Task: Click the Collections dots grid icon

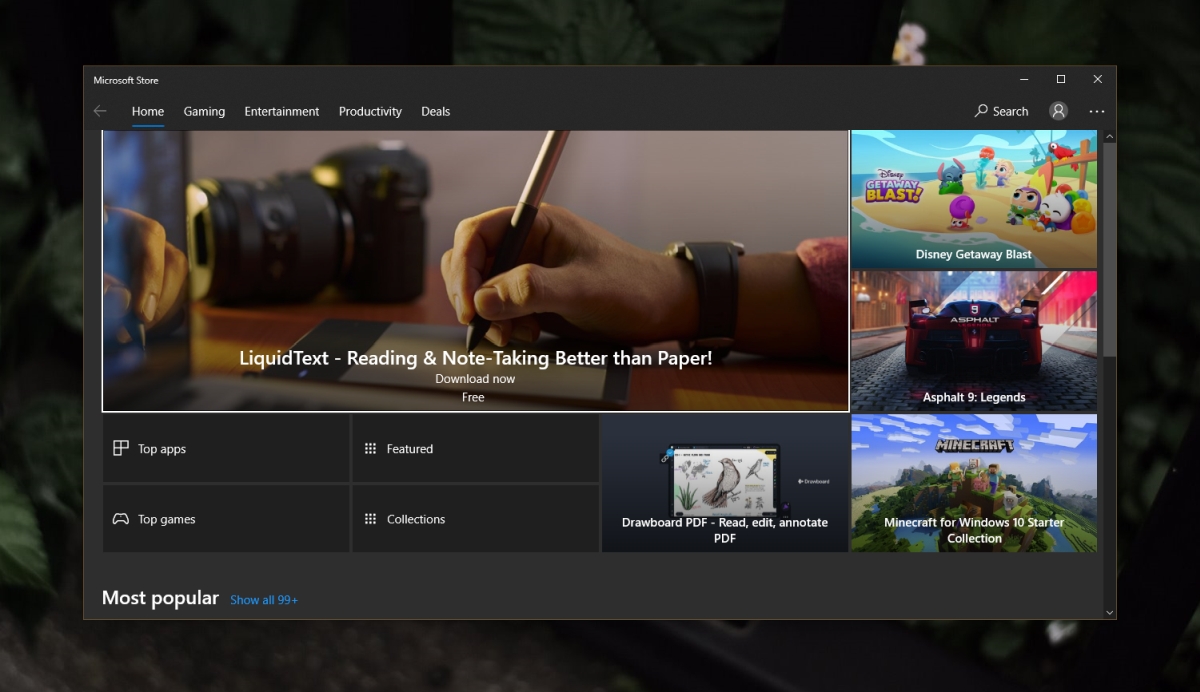Action: (370, 519)
